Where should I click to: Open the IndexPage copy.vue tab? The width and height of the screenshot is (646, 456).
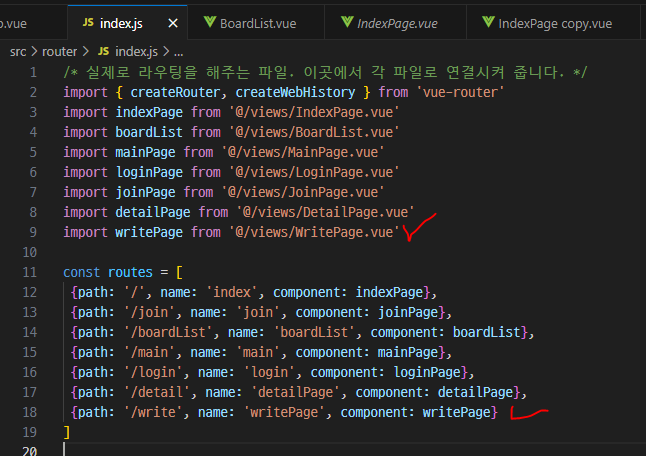[x=555, y=23]
